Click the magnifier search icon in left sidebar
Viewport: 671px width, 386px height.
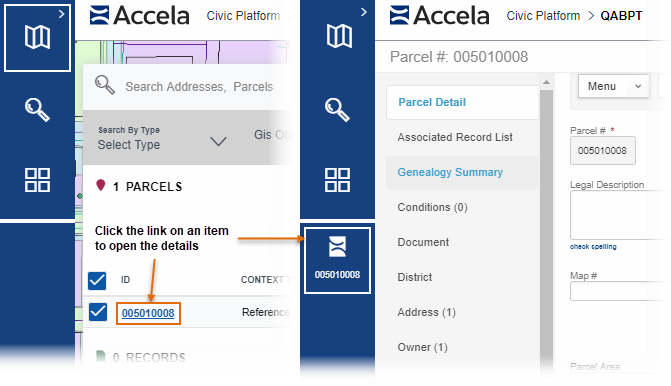[37, 110]
